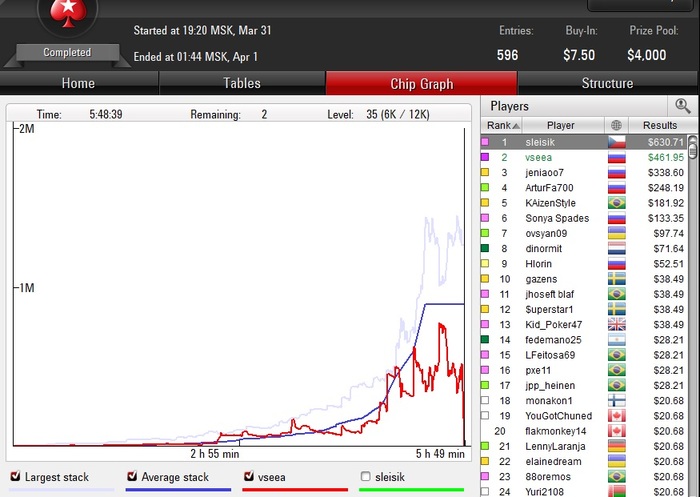Viewport: 700px width, 497px height.
Task: Uncheck the vseea graph checkbox
Action: click(249, 476)
